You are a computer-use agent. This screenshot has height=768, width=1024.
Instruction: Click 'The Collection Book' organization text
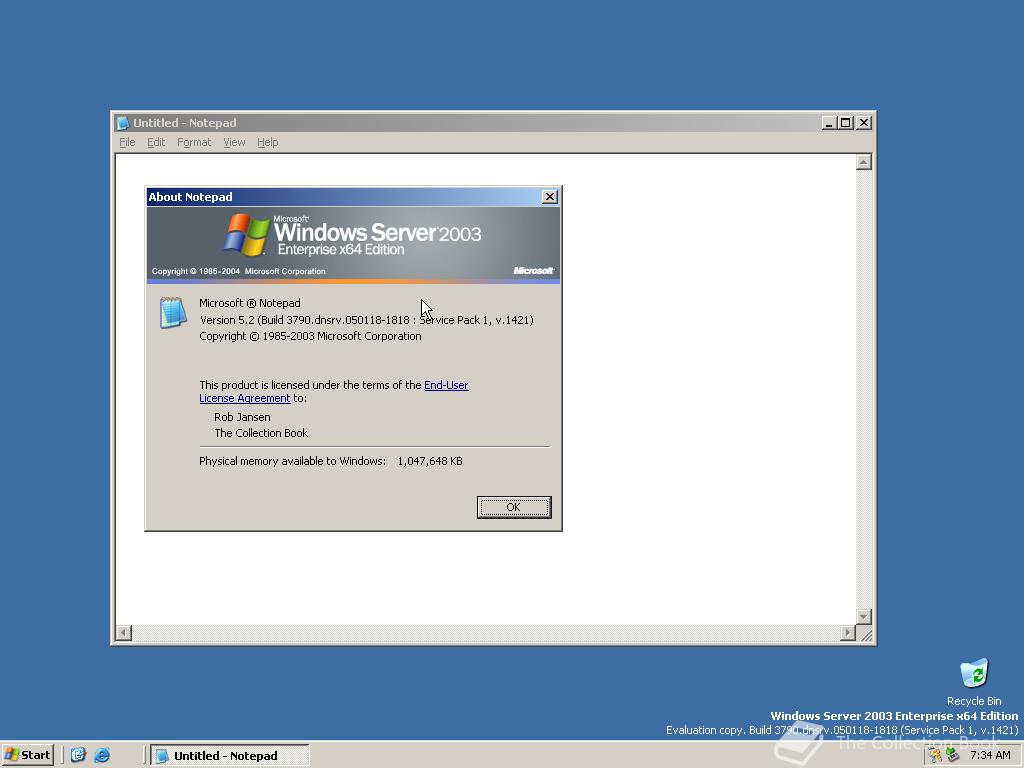(261, 433)
